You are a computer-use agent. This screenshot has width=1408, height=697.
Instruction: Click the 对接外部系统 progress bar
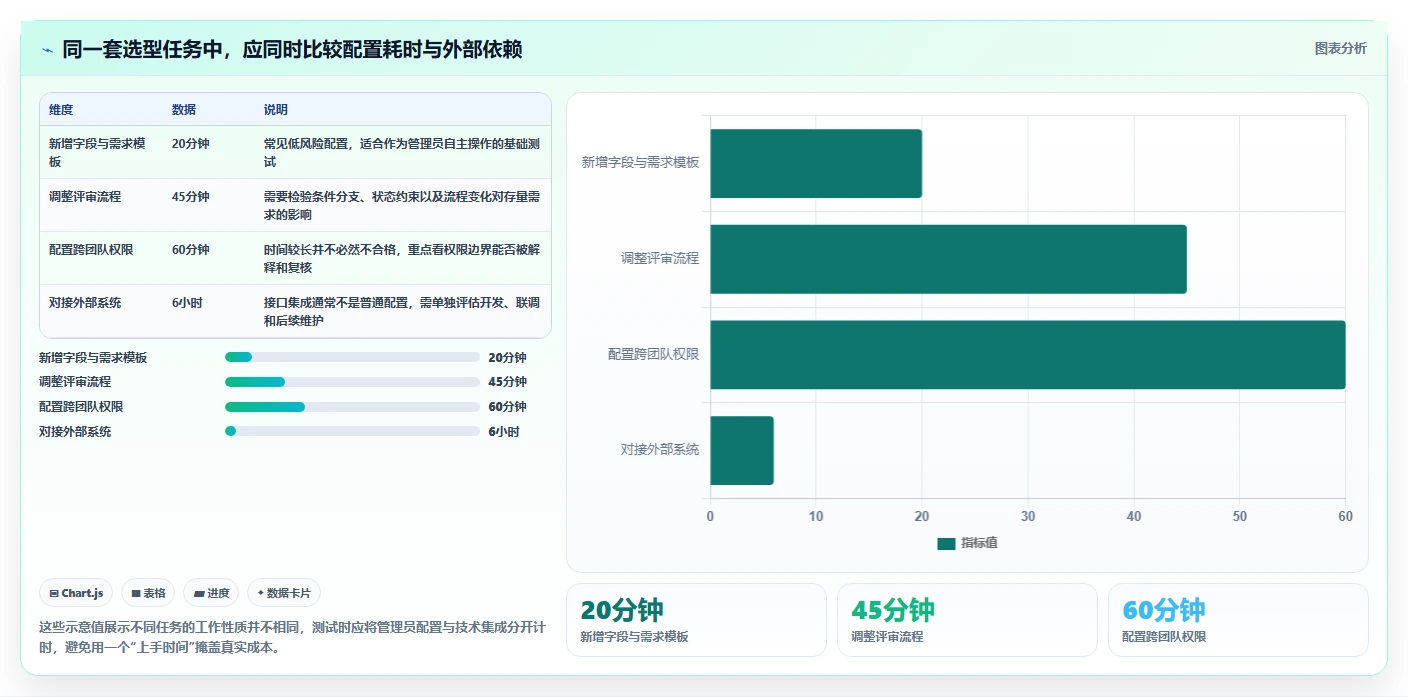352,432
